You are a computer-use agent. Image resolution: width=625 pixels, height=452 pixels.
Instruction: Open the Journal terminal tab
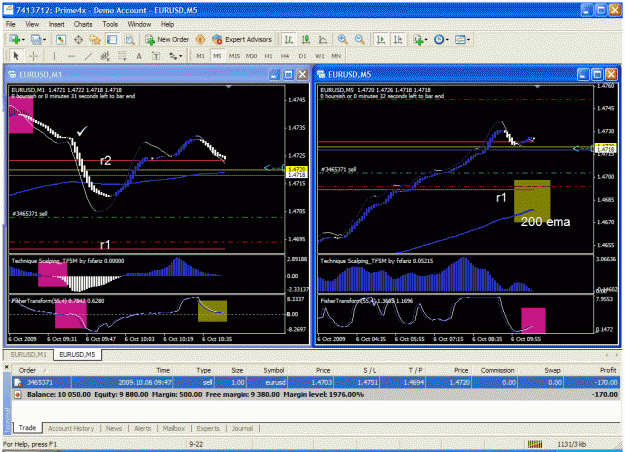pyautogui.click(x=242, y=428)
